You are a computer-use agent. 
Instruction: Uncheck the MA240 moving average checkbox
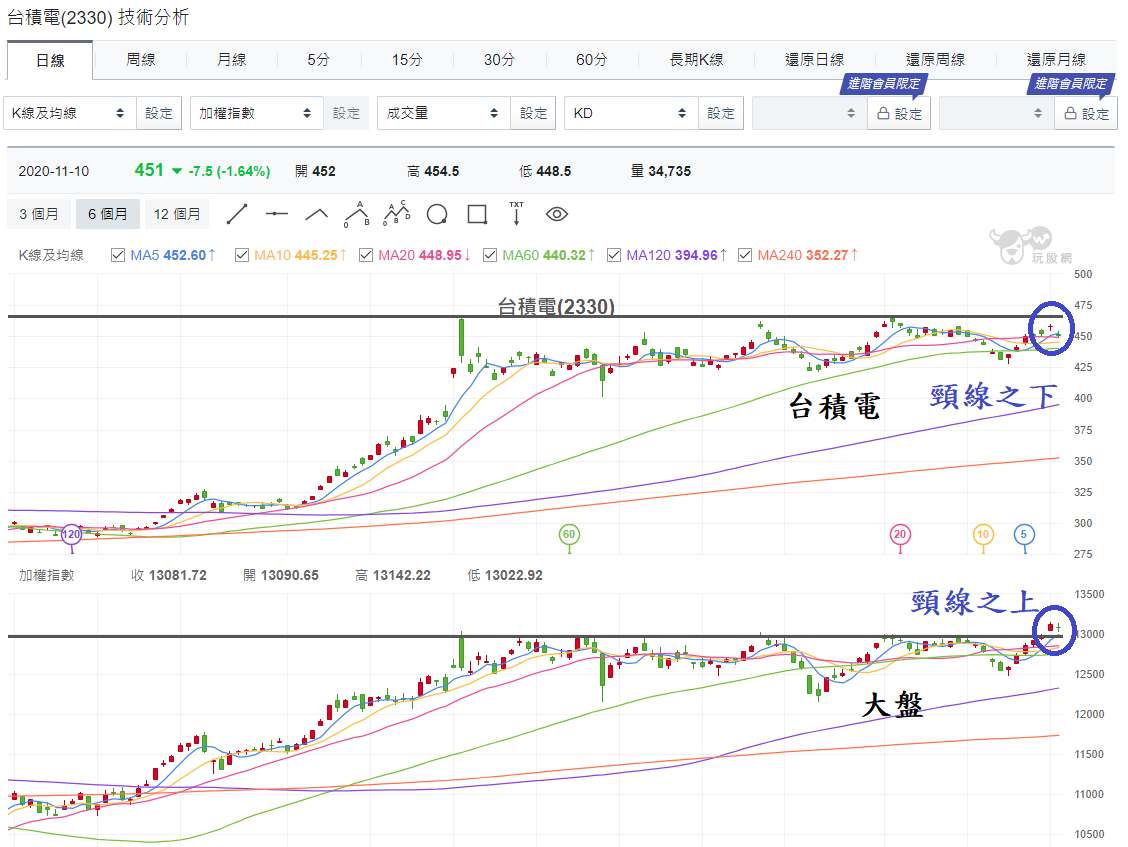click(745, 255)
